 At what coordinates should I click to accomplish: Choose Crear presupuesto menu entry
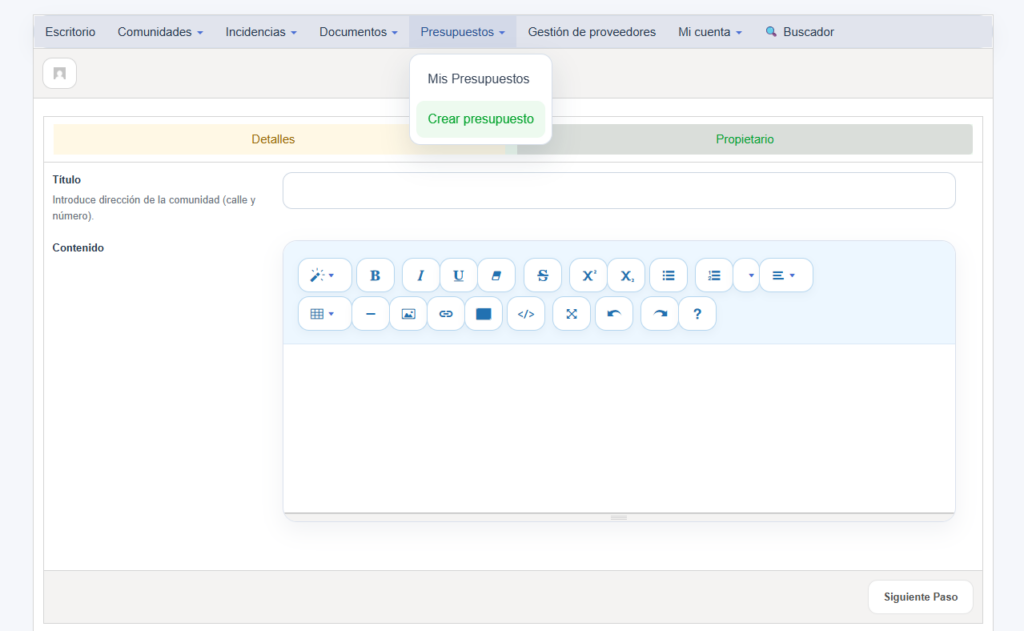[x=480, y=119]
